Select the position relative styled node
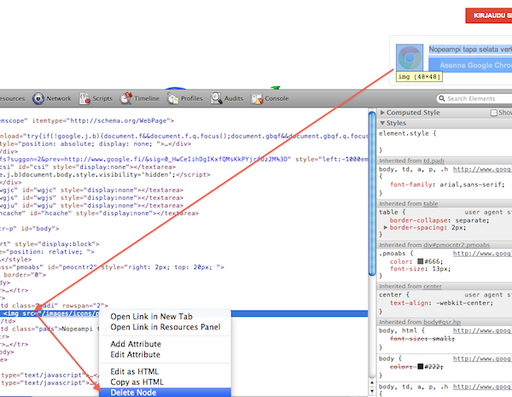 coord(47,252)
